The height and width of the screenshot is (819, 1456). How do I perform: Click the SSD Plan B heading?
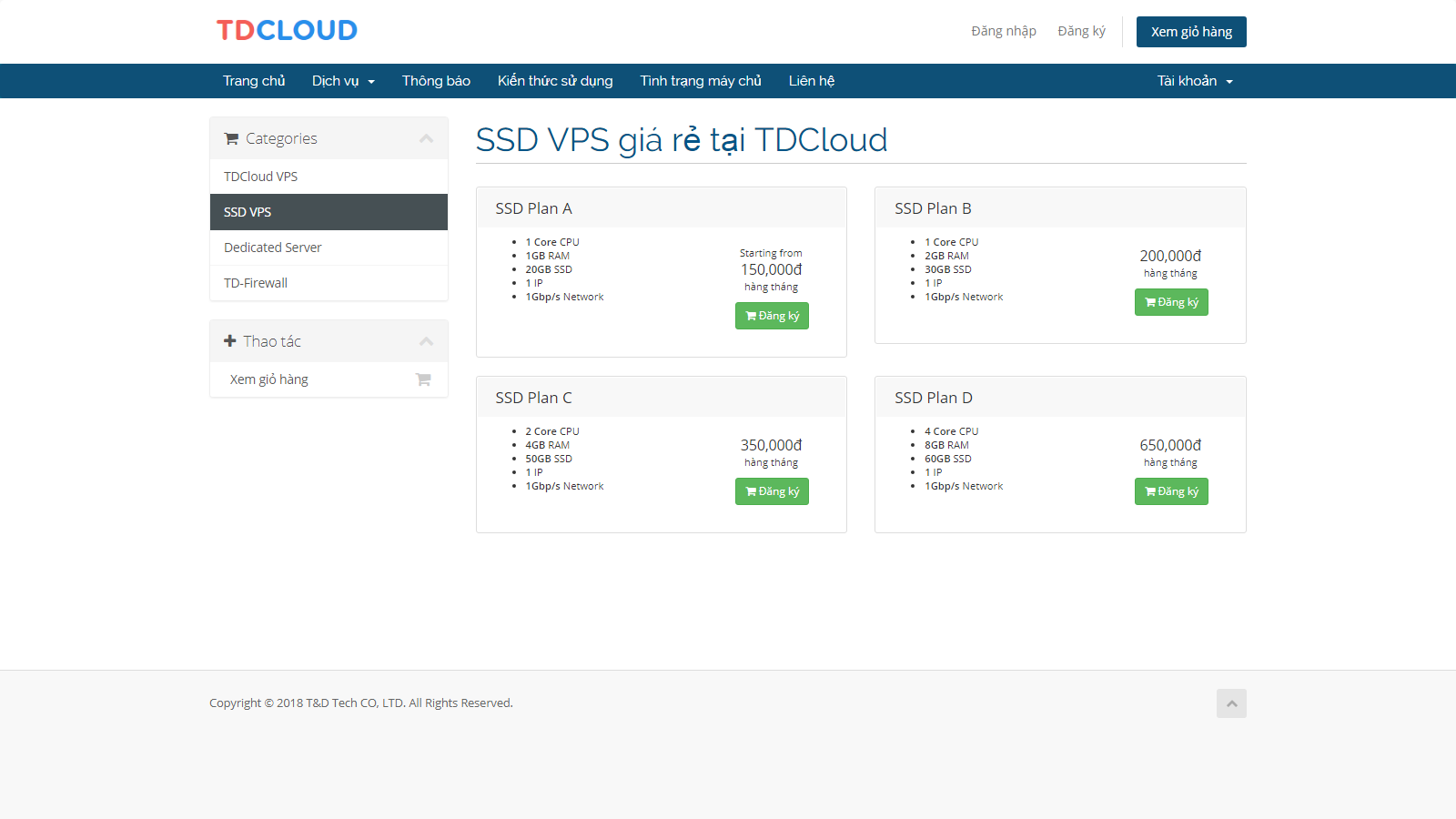click(x=933, y=208)
